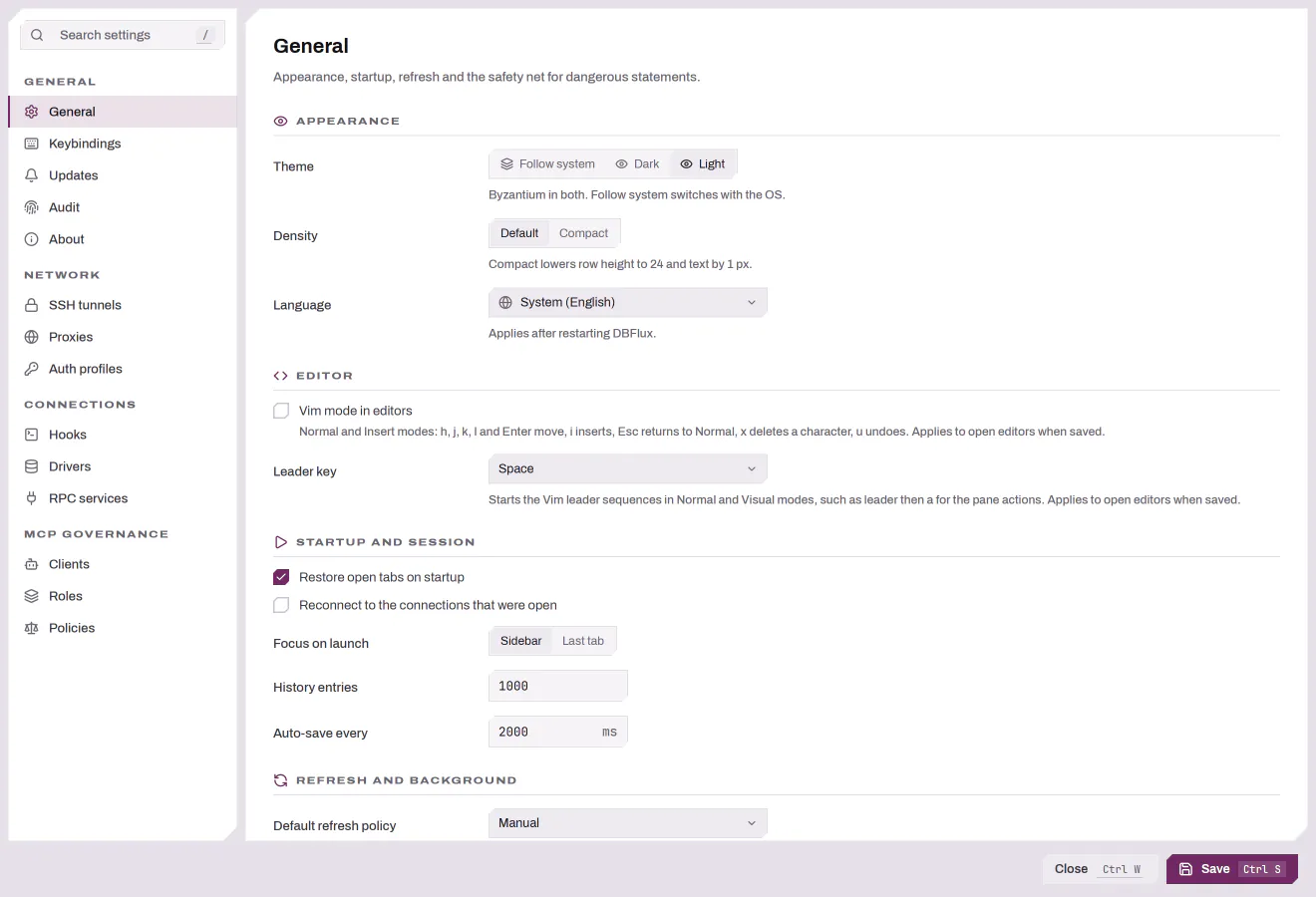
Task: Click the keyboard icon beside Keybindings
Action: click(x=31, y=144)
